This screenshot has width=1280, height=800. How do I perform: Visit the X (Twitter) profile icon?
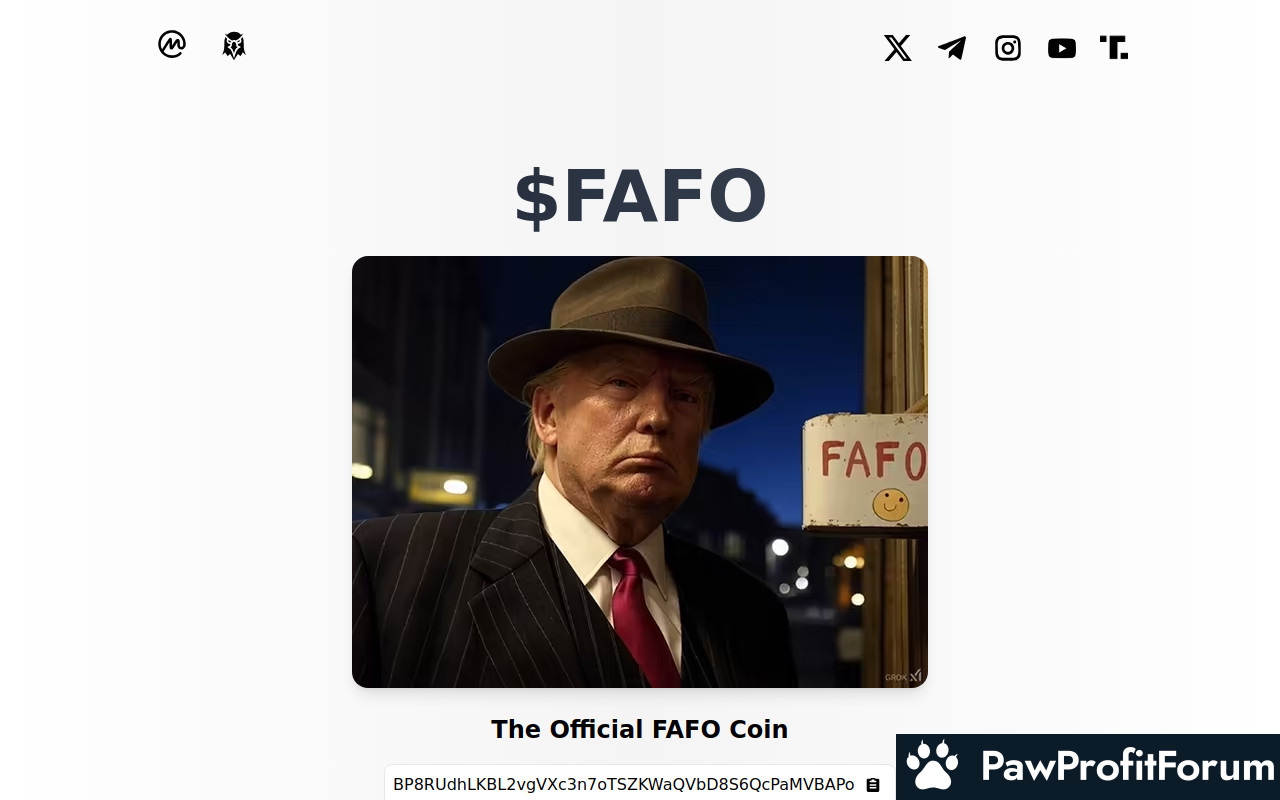(x=898, y=48)
